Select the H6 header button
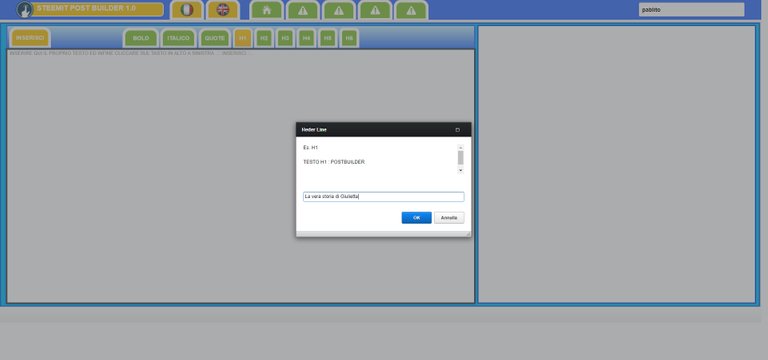768x360 pixels. pyautogui.click(x=349, y=38)
